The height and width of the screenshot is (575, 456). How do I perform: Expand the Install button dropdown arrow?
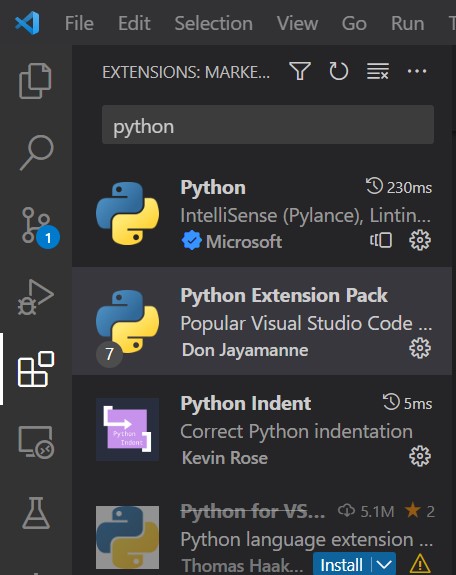(384, 564)
